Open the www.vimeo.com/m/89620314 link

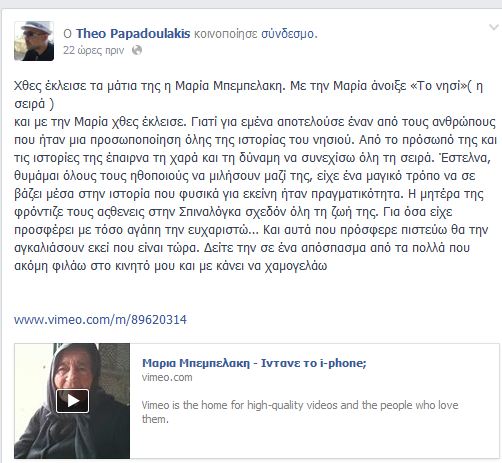(x=100, y=320)
